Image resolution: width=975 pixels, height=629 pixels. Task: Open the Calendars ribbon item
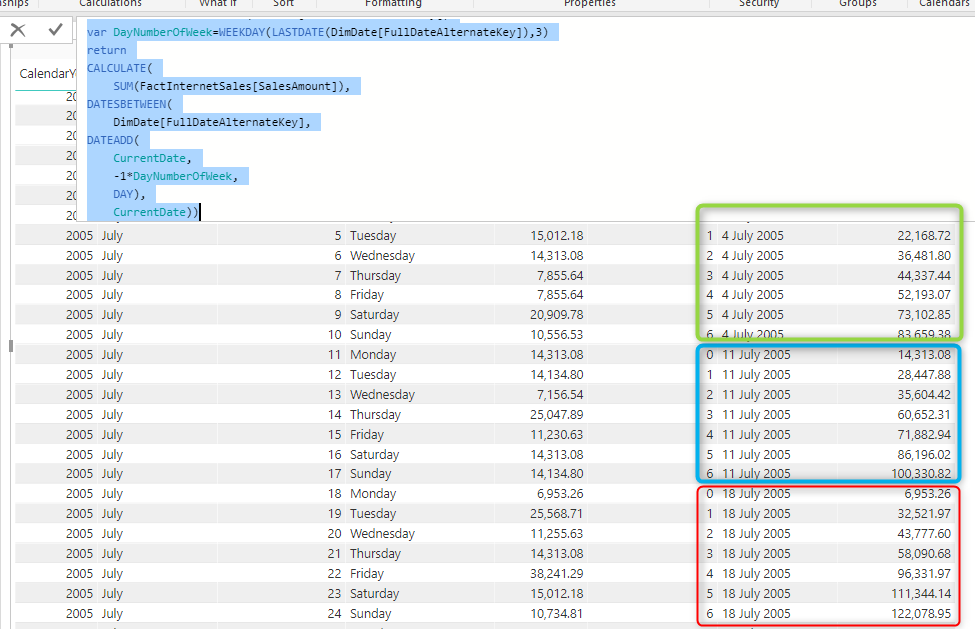coord(942,4)
